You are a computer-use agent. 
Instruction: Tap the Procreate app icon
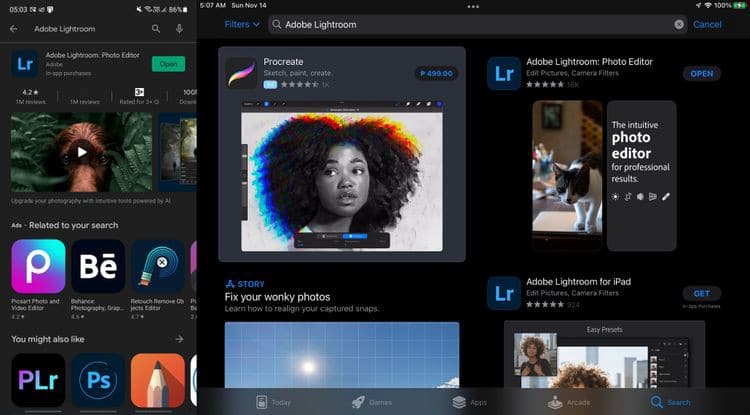240,72
